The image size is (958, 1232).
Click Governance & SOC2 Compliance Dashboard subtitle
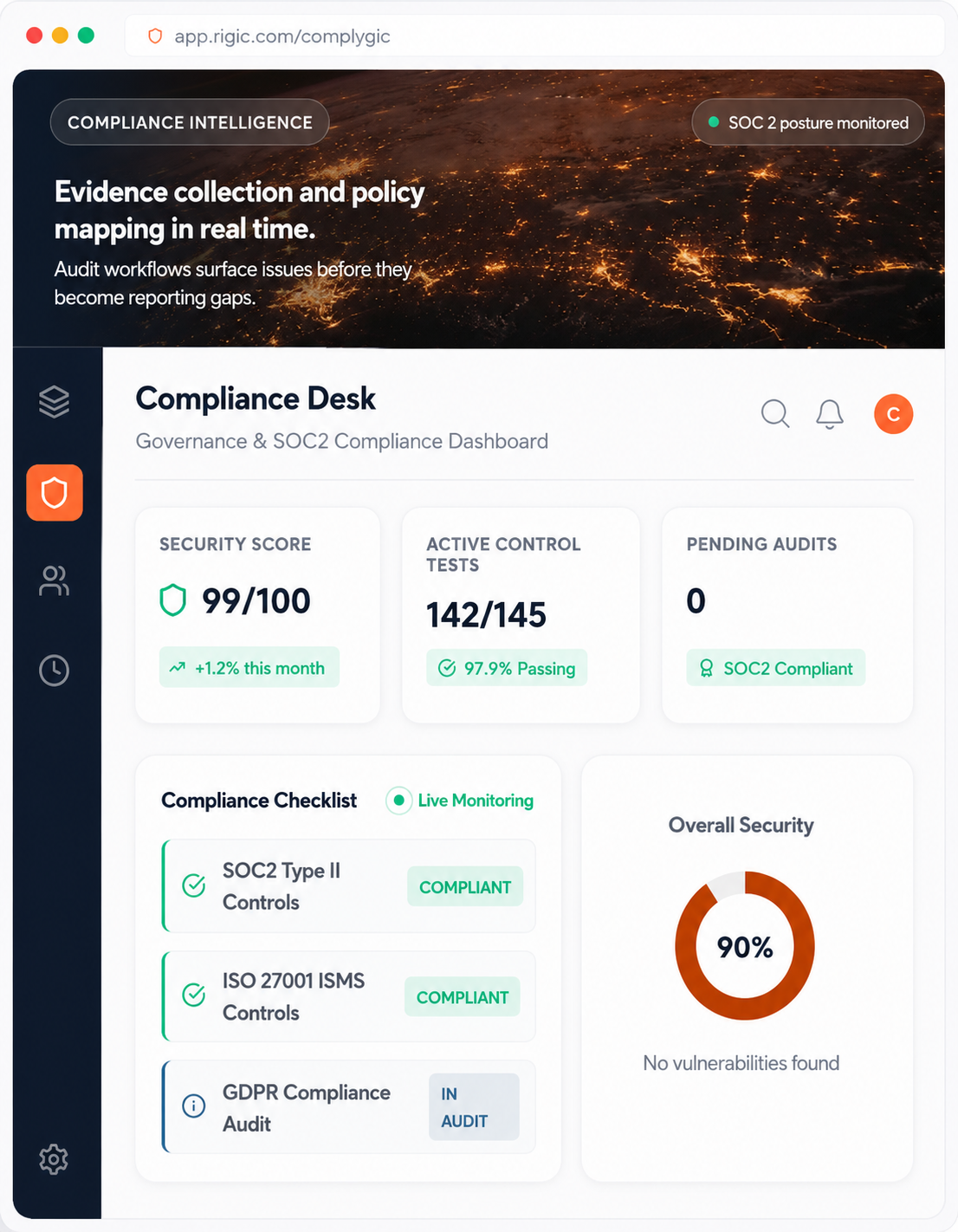click(x=342, y=441)
